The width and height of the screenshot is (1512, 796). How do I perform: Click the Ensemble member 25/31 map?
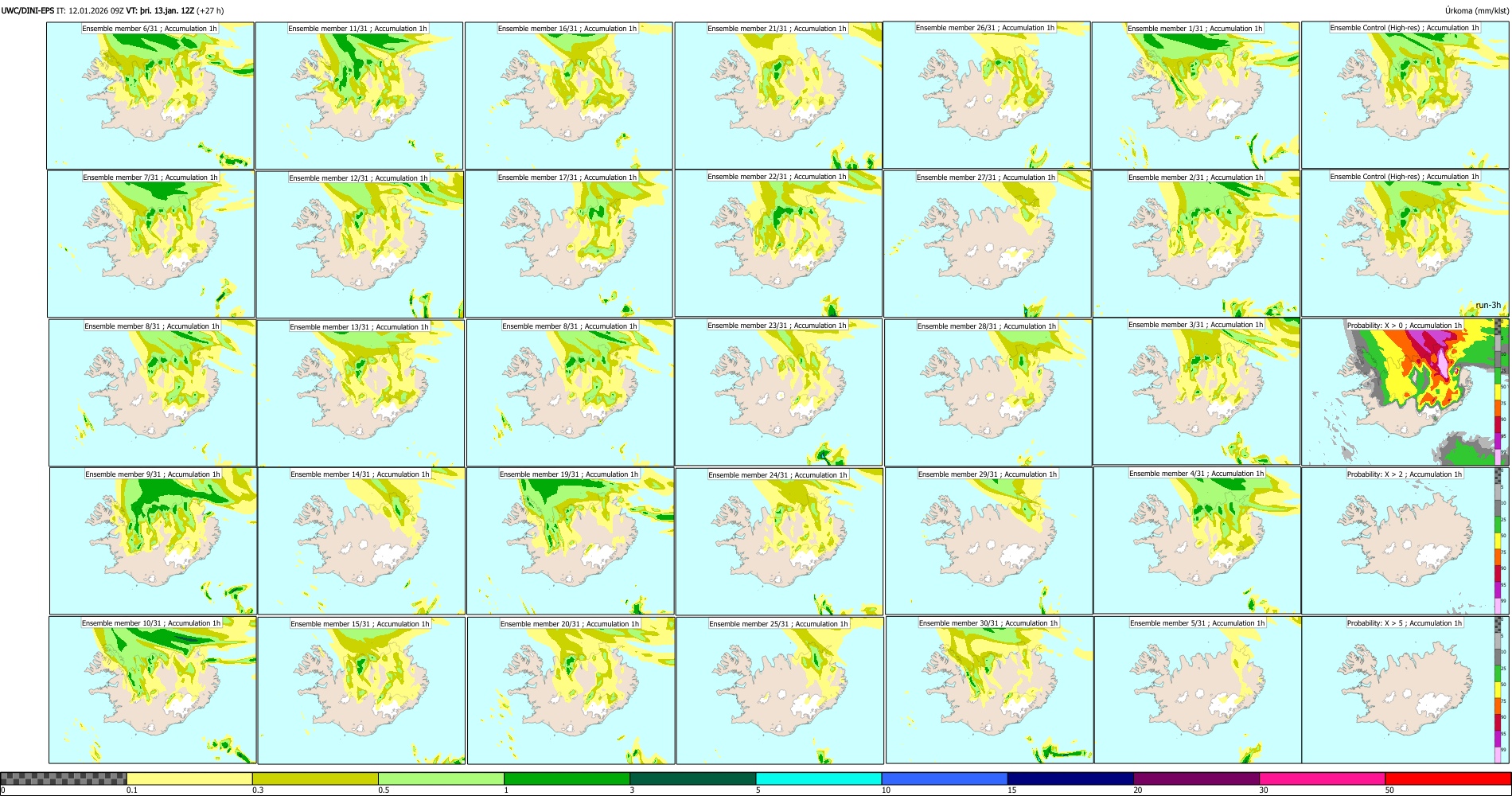(x=780, y=690)
